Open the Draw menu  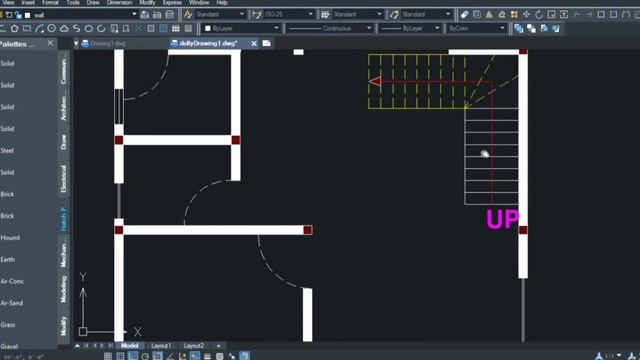pos(93,3)
